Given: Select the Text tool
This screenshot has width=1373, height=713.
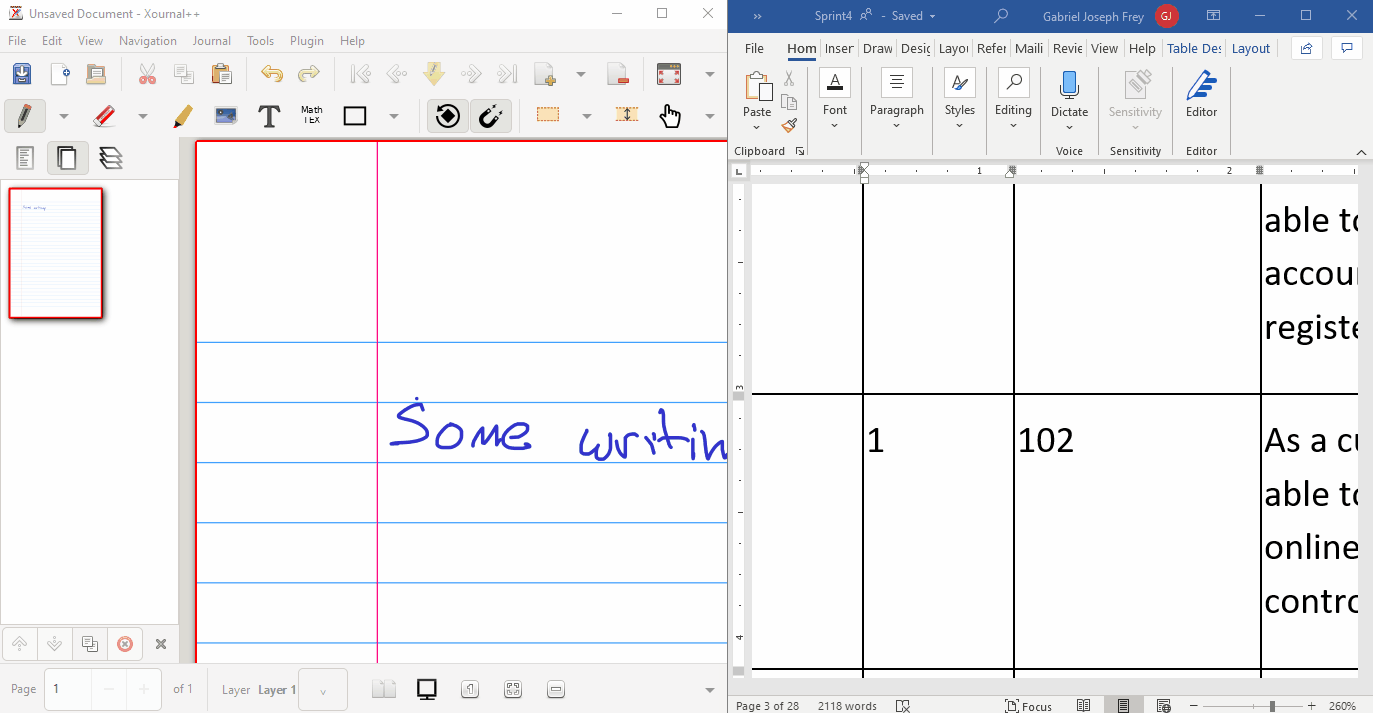Looking at the screenshot, I should point(269,116).
